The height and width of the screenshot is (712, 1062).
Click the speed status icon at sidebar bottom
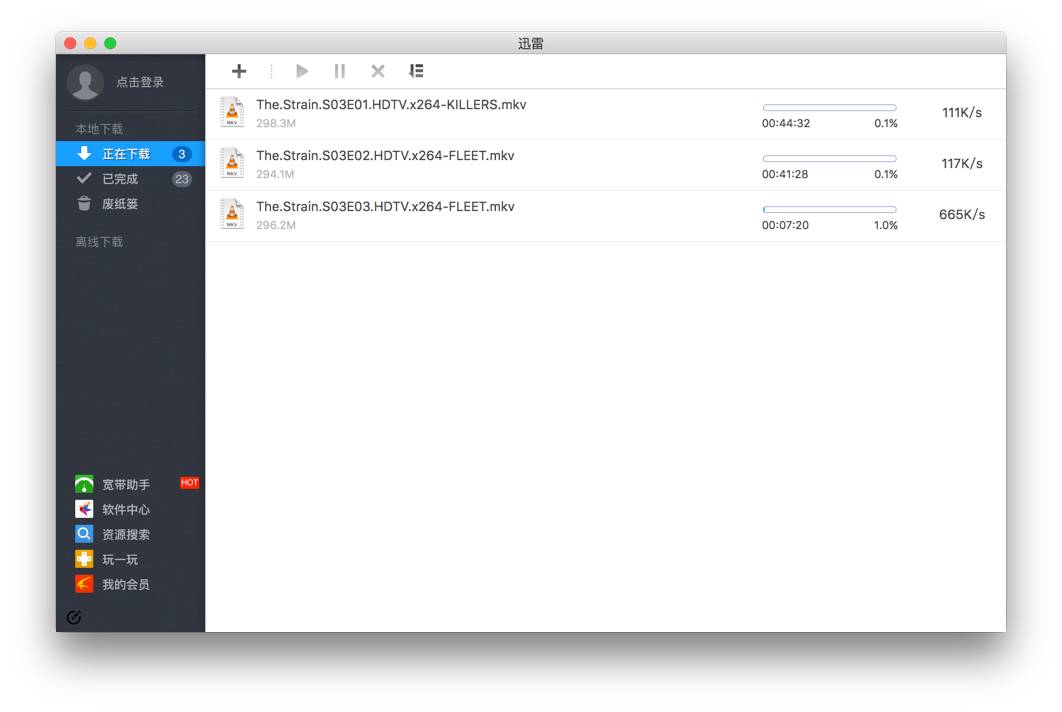coord(75,617)
